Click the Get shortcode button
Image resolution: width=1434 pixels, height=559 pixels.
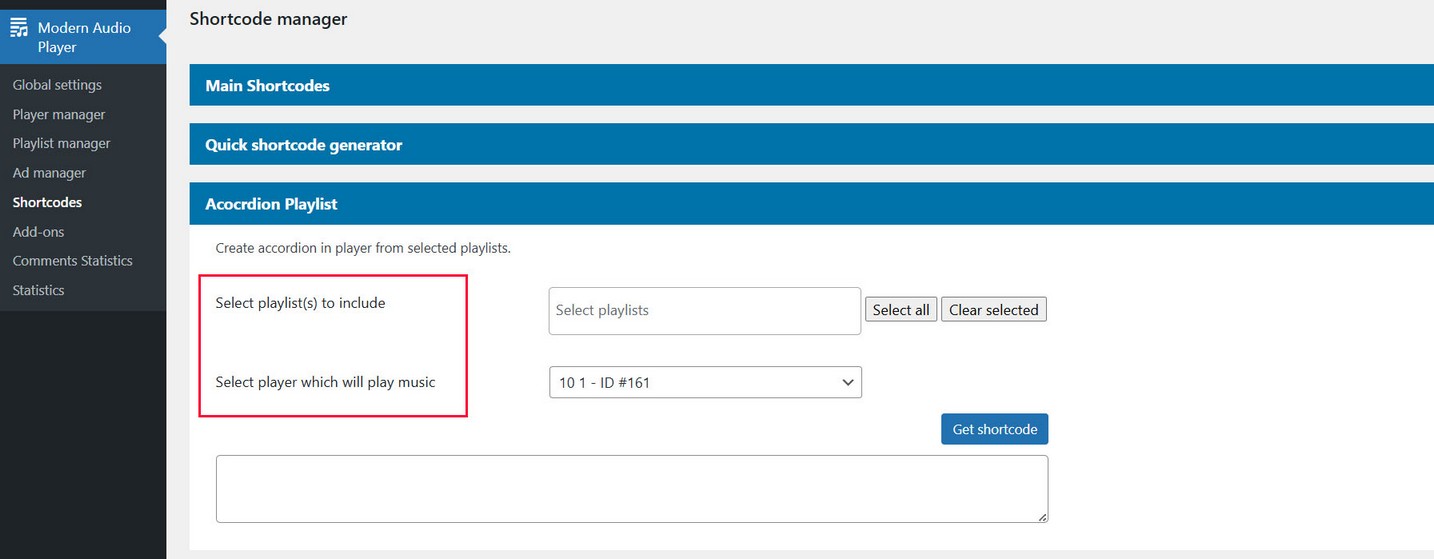coord(994,429)
